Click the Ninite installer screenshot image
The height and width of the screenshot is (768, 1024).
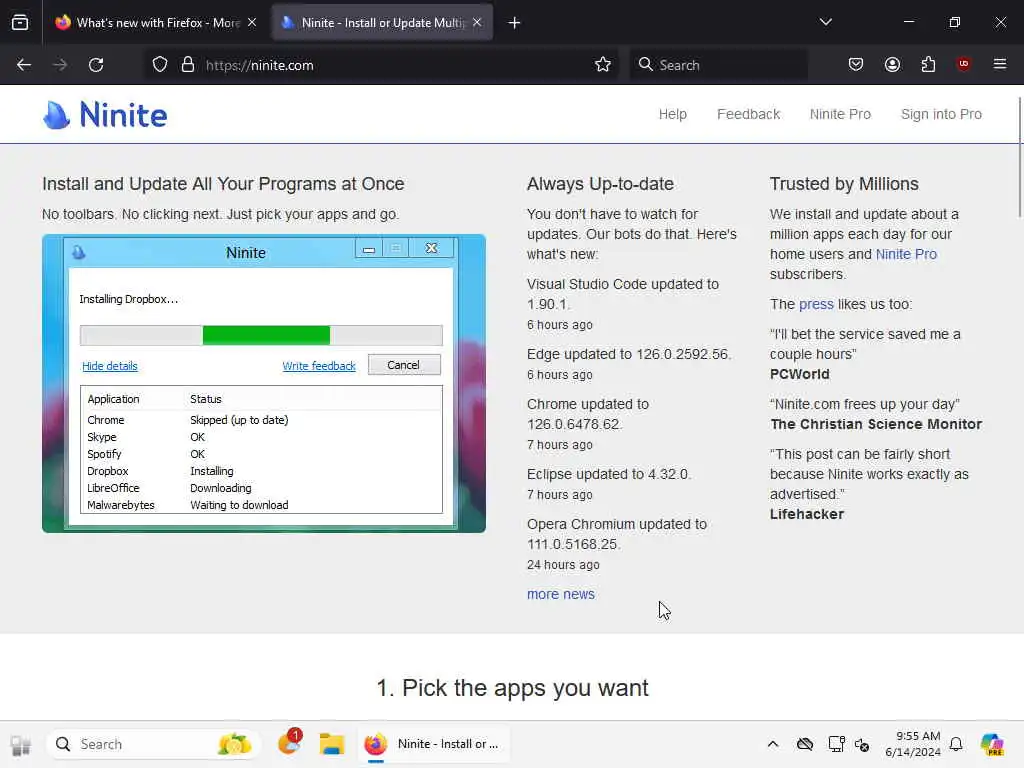[x=264, y=383]
